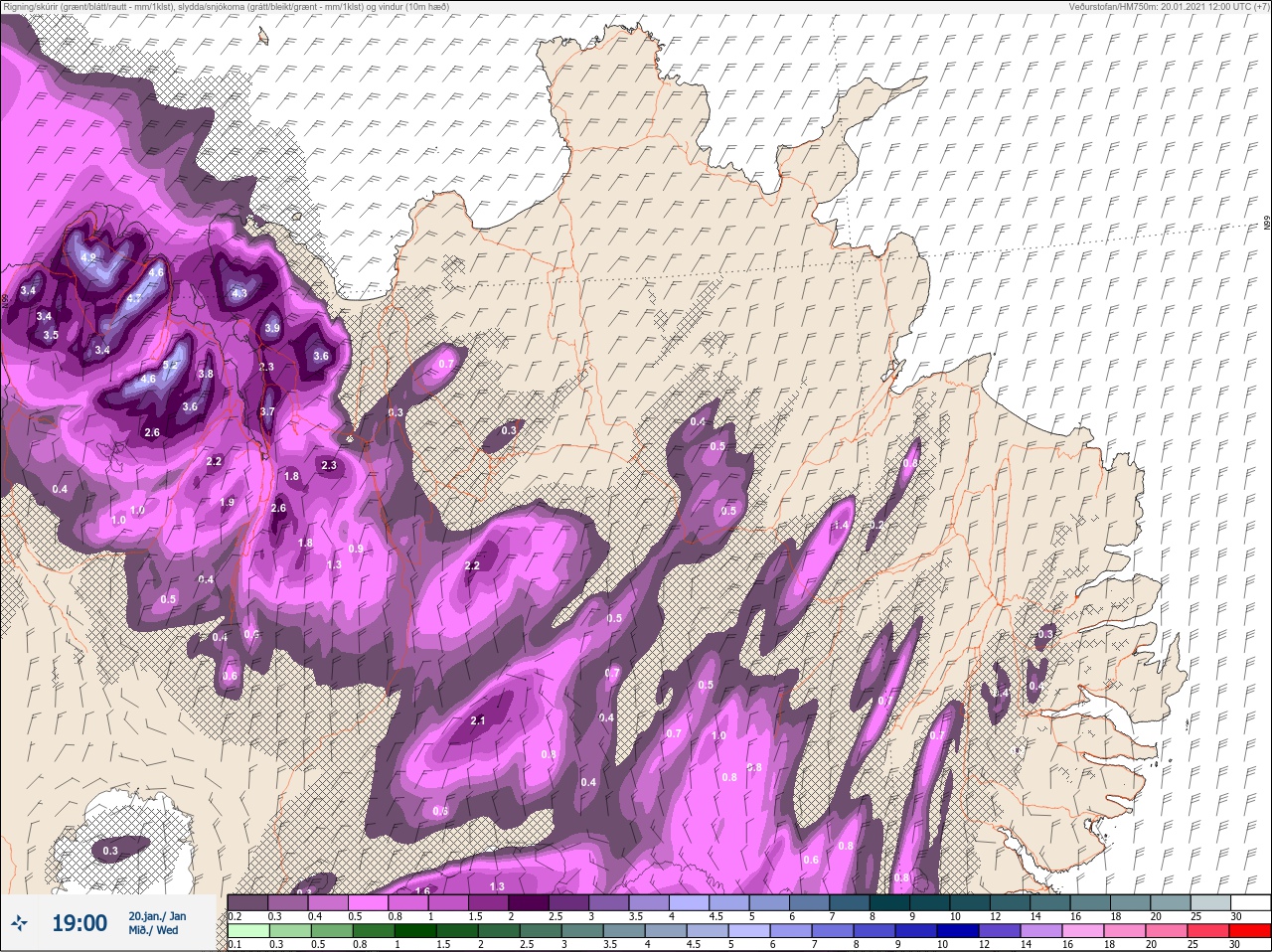Image resolution: width=1272 pixels, height=952 pixels.
Task: Click the 'Mið./ Wed' weekday label
Action: tap(153, 931)
